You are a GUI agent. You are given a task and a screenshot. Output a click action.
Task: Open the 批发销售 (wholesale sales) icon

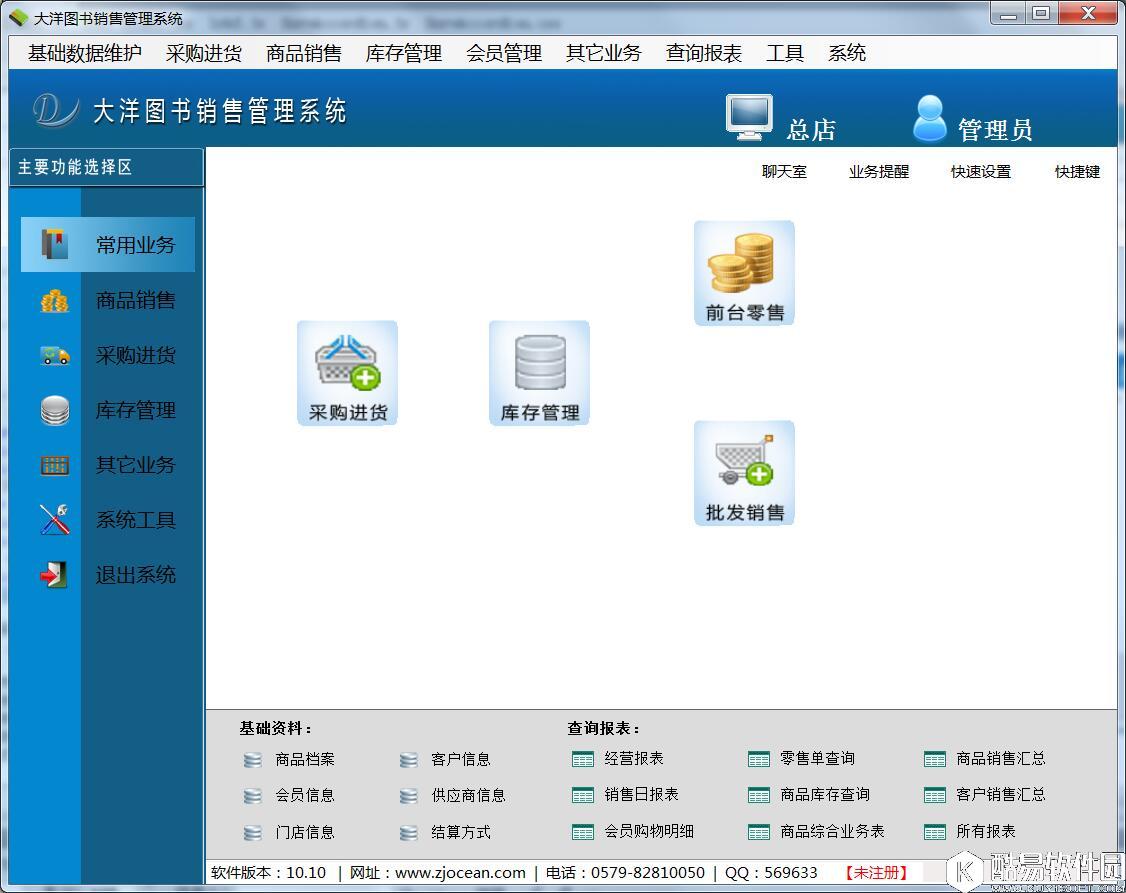(743, 472)
